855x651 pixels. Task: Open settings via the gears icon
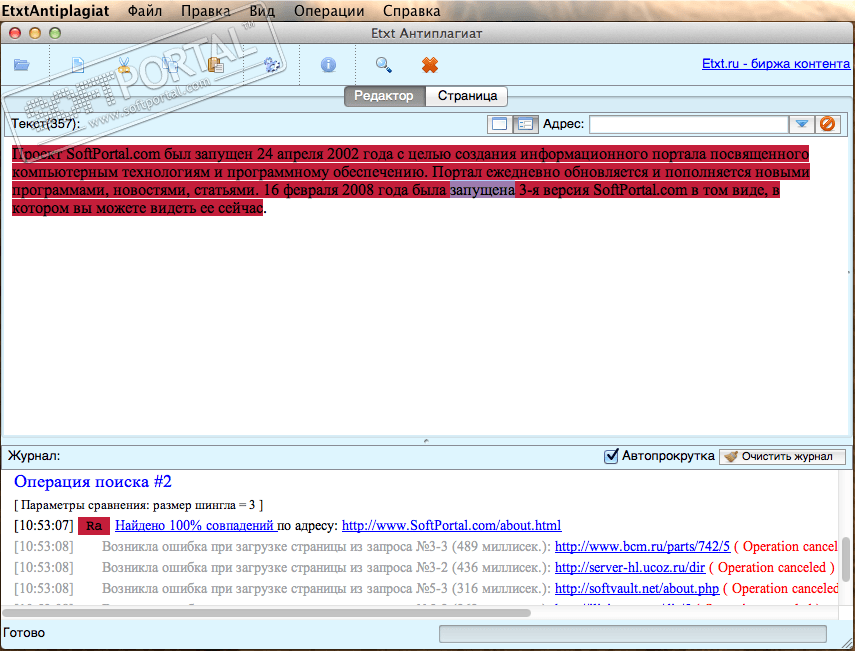pos(272,65)
